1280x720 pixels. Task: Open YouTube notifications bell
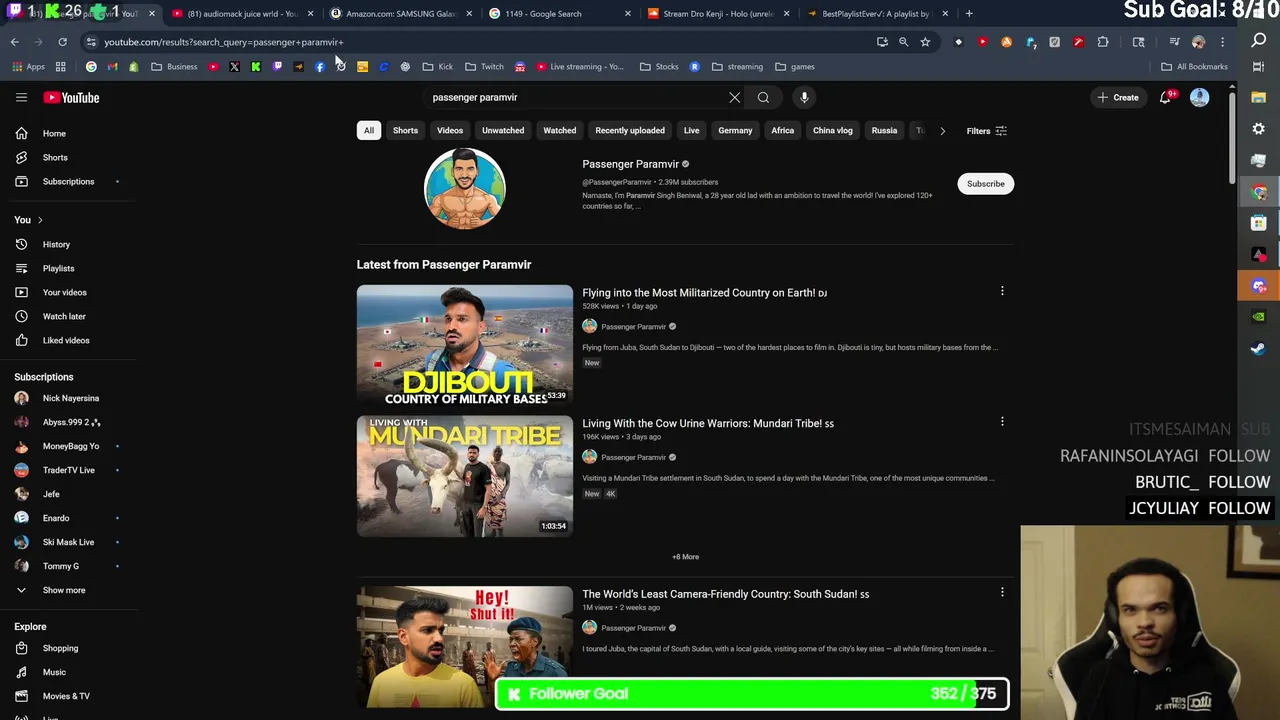[1166, 97]
